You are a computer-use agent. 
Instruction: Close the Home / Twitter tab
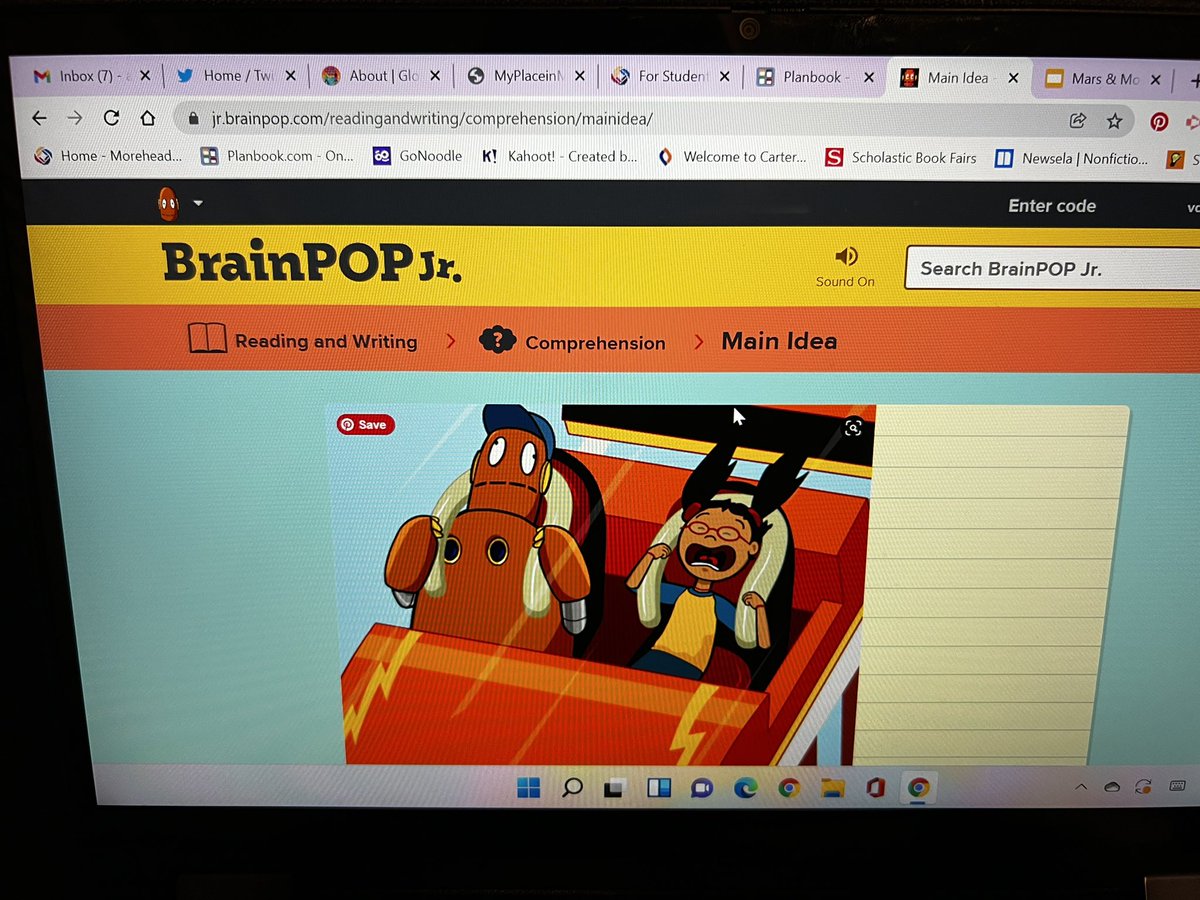(290, 76)
